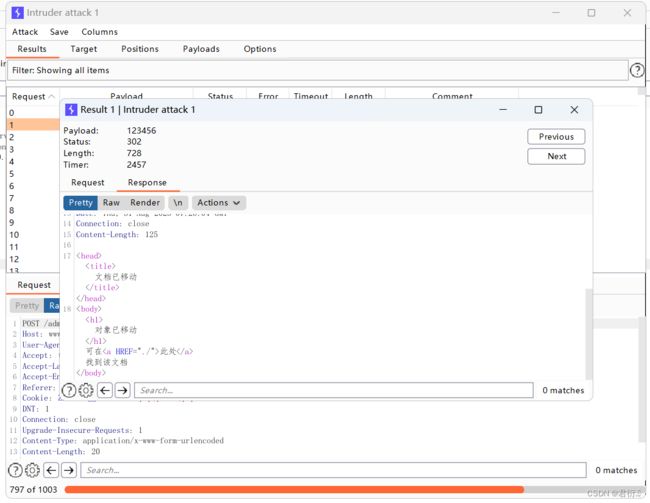This screenshot has height=503, width=650.
Task: Select request row 5
Action: (33, 174)
